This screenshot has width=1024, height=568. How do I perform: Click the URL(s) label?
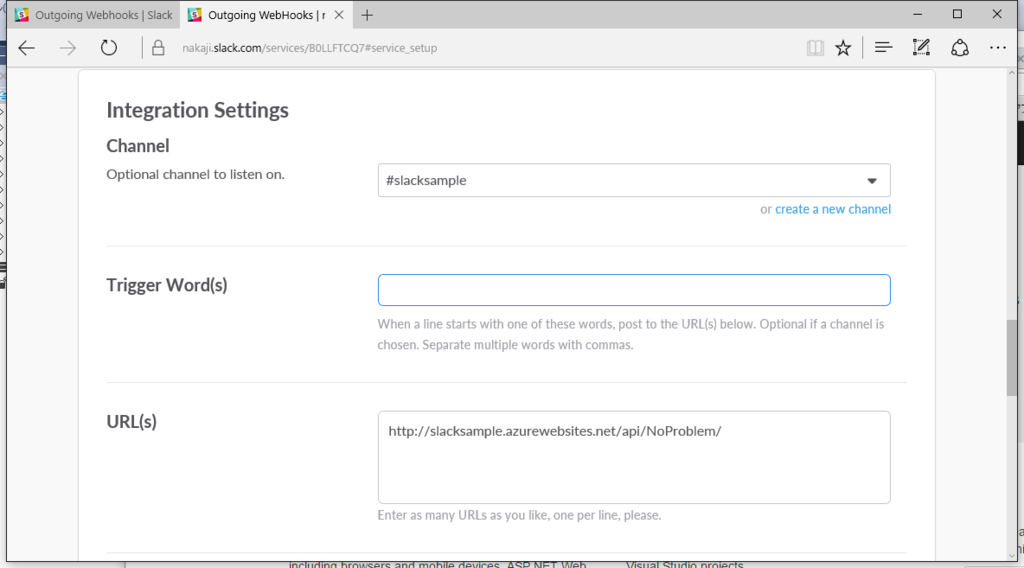(x=131, y=421)
